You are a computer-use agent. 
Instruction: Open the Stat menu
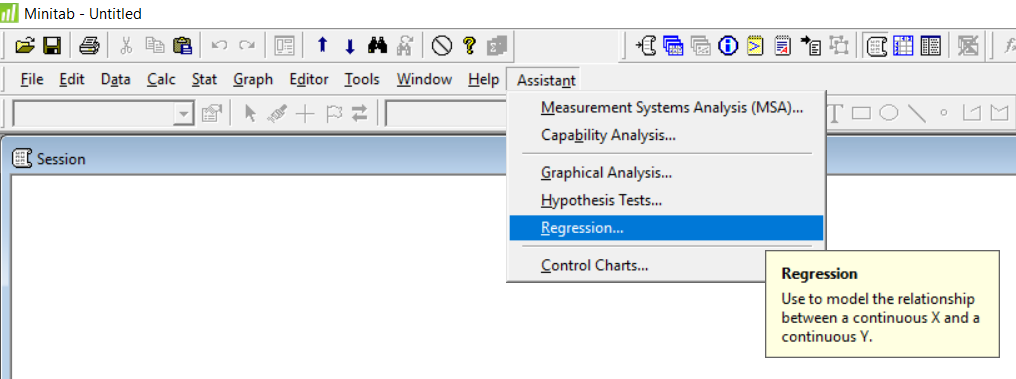point(204,80)
